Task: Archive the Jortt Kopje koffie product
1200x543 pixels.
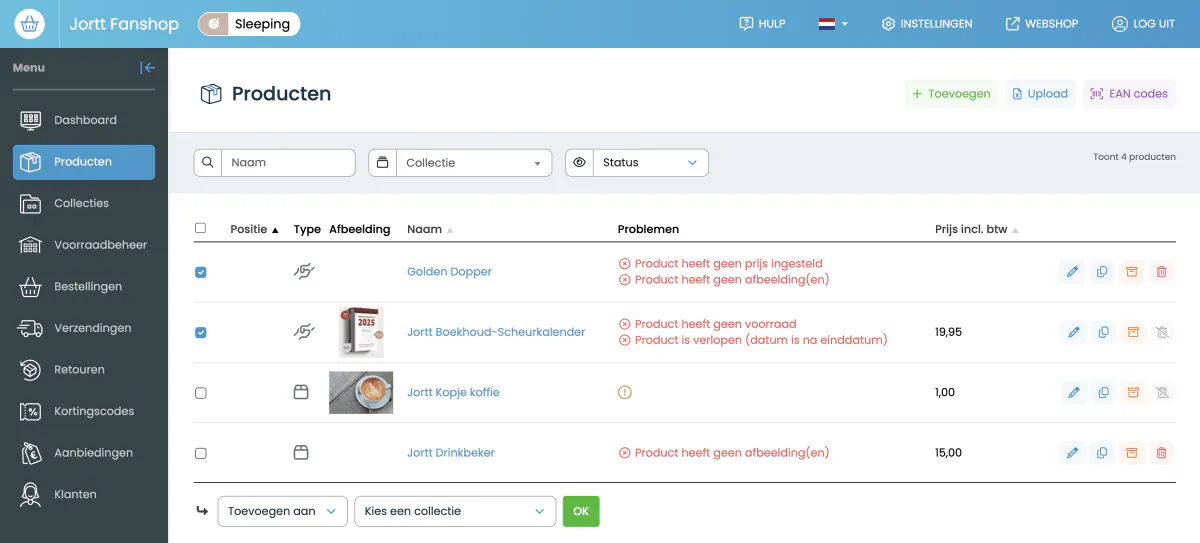Action: pos(1132,393)
